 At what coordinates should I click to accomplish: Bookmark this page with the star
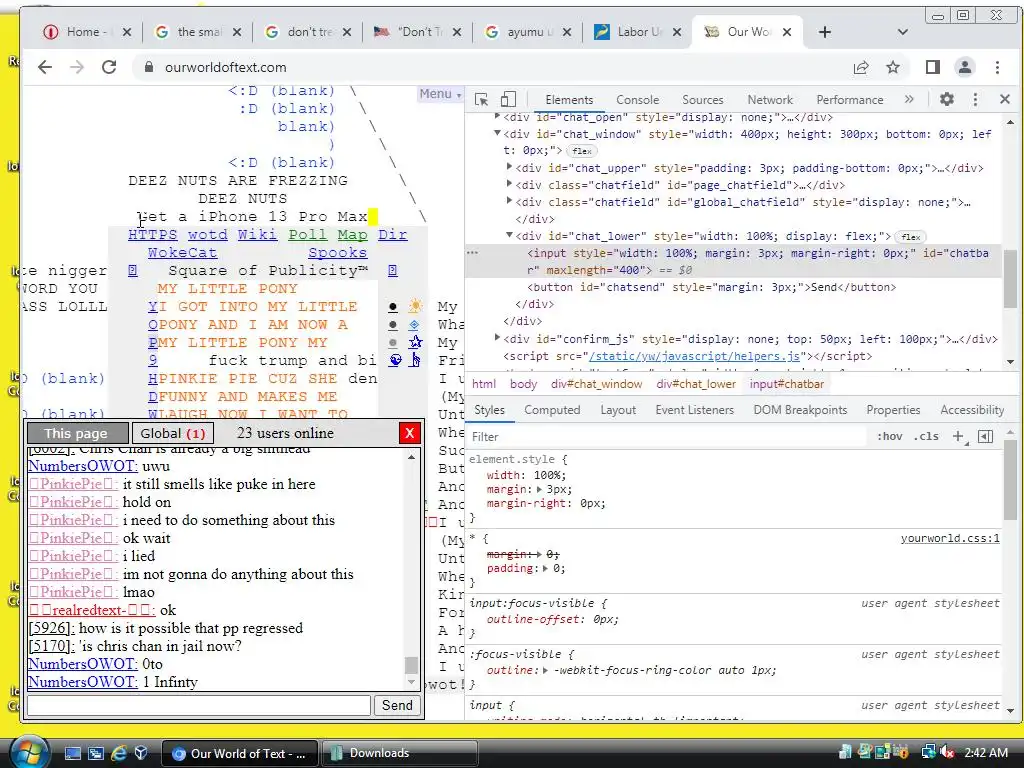click(x=893, y=67)
